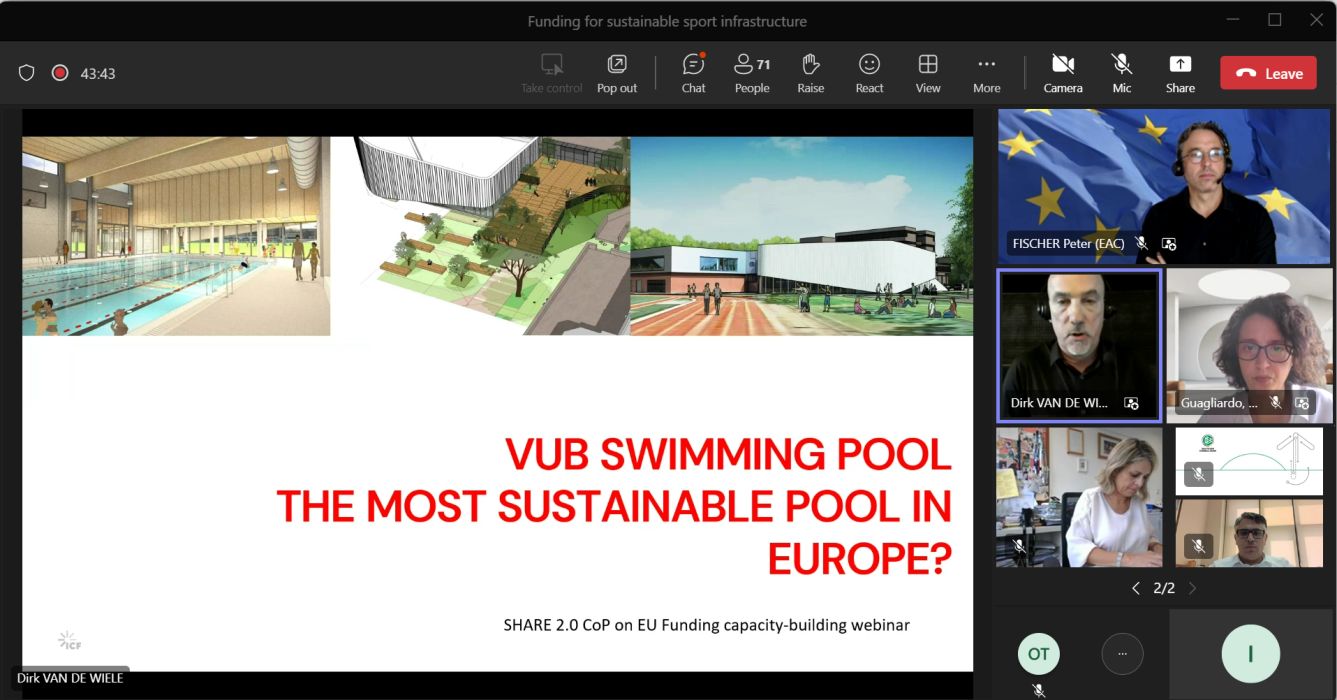Click the meeting title in the title bar
The image size is (1337, 700).
point(667,21)
